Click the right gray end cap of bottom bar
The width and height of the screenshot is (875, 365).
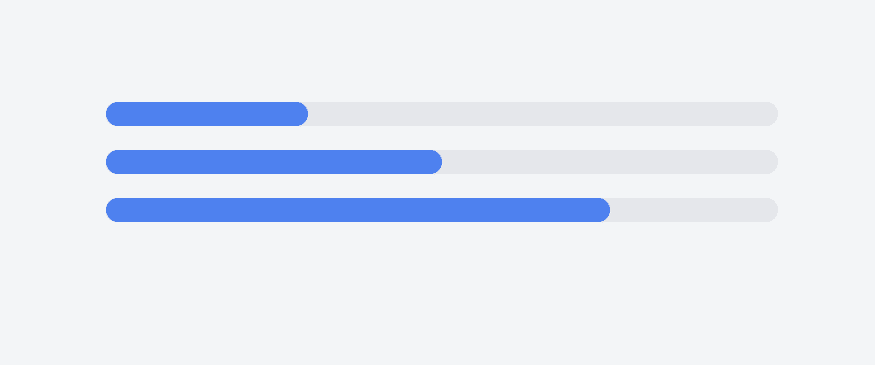(771, 210)
